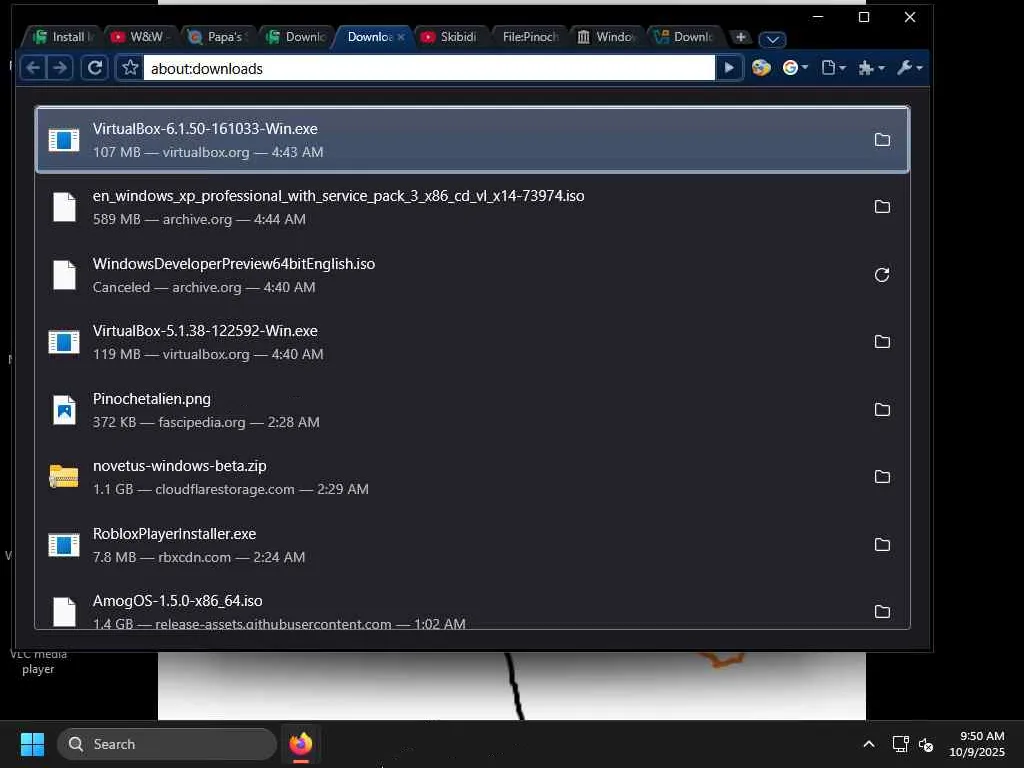Go forward with the forward arrow button
Screen dimensions: 1024x768
pos(59,68)
